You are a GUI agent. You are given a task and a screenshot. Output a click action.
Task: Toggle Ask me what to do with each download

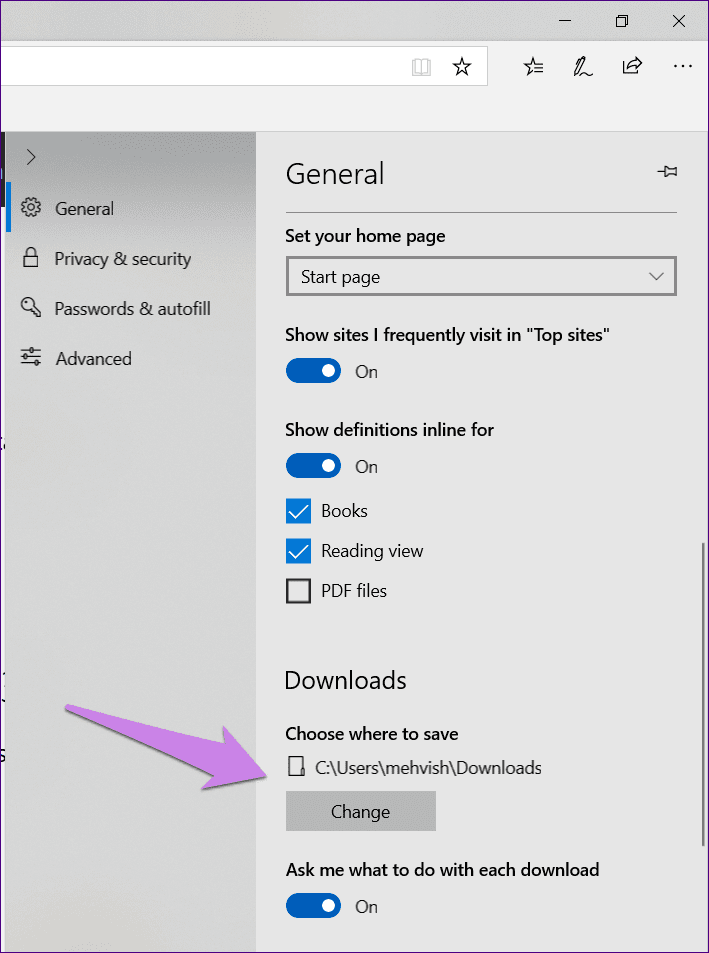[x=313, y=906]
